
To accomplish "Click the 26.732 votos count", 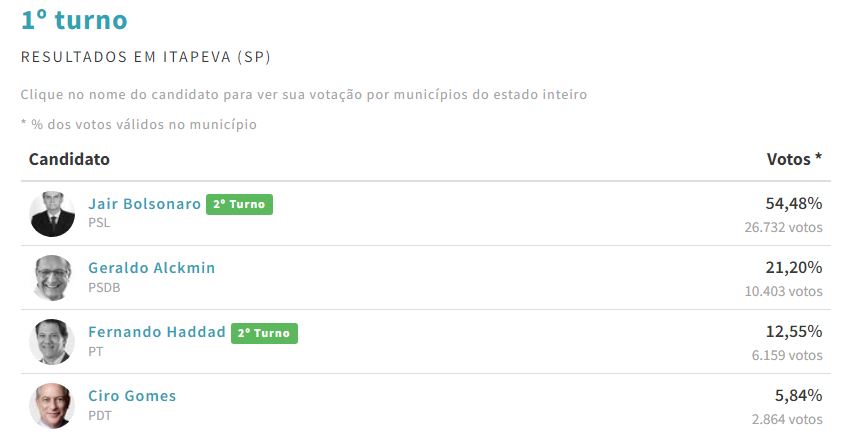I will [x=784, y=228].
